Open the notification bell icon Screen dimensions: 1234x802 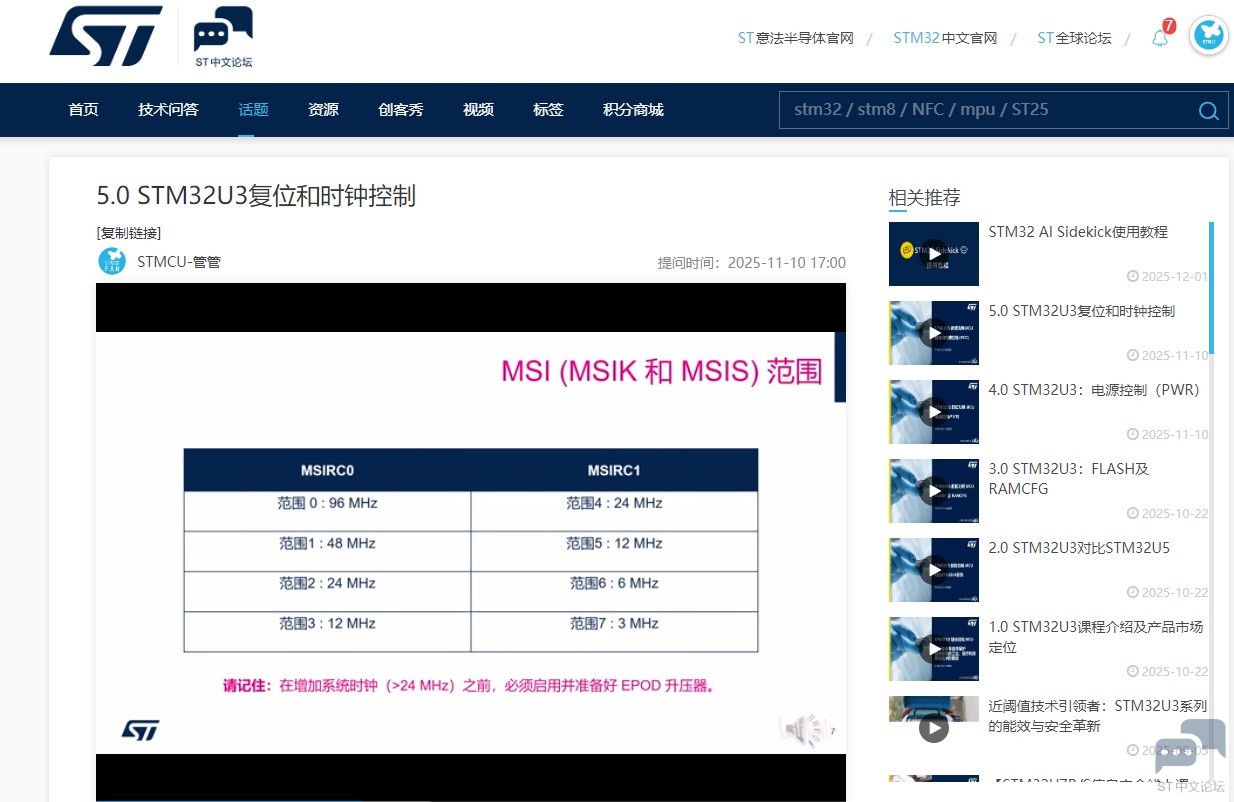1160,38
